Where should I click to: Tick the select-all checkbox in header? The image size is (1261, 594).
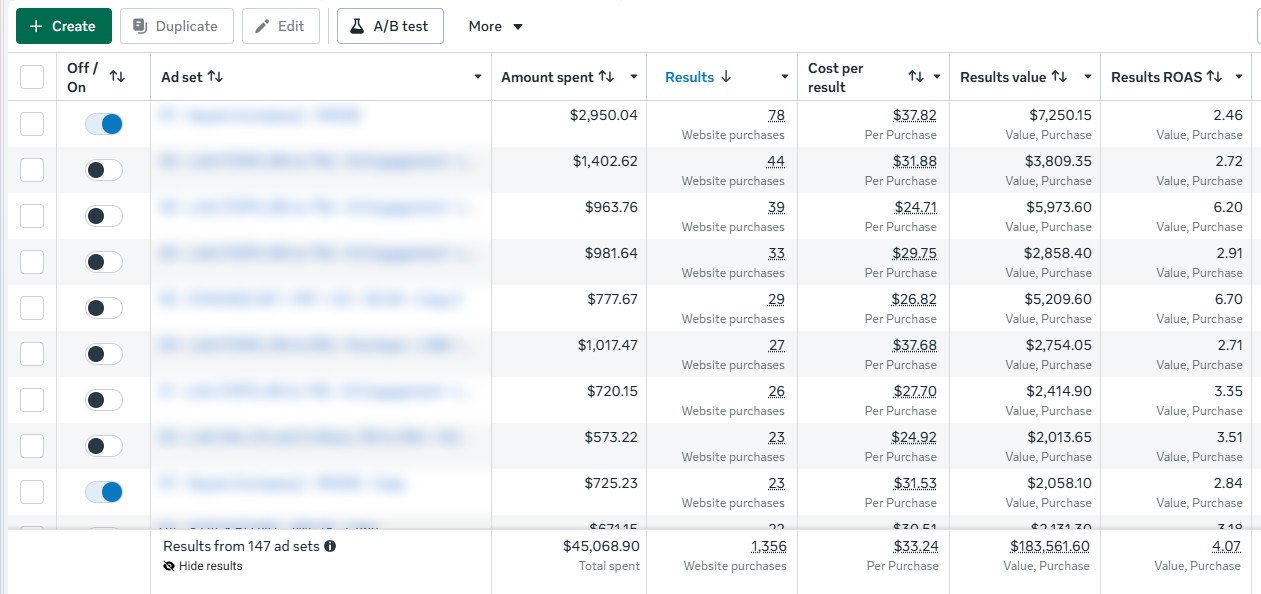coord(32,77)
